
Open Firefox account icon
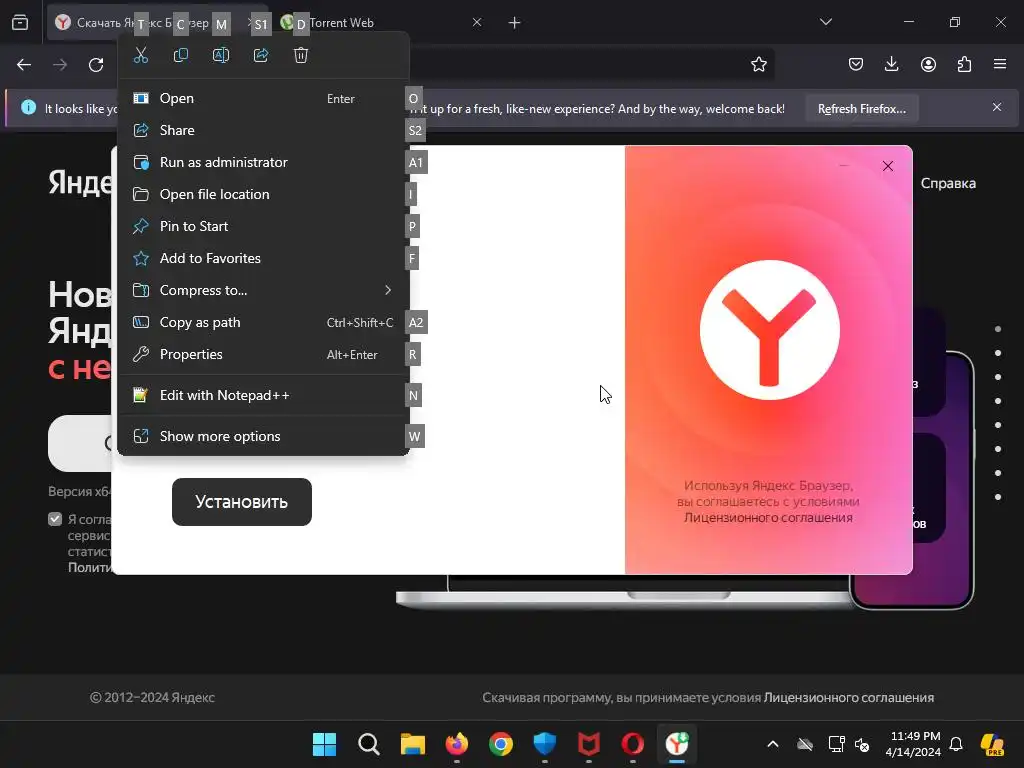(x=928, y=64)
